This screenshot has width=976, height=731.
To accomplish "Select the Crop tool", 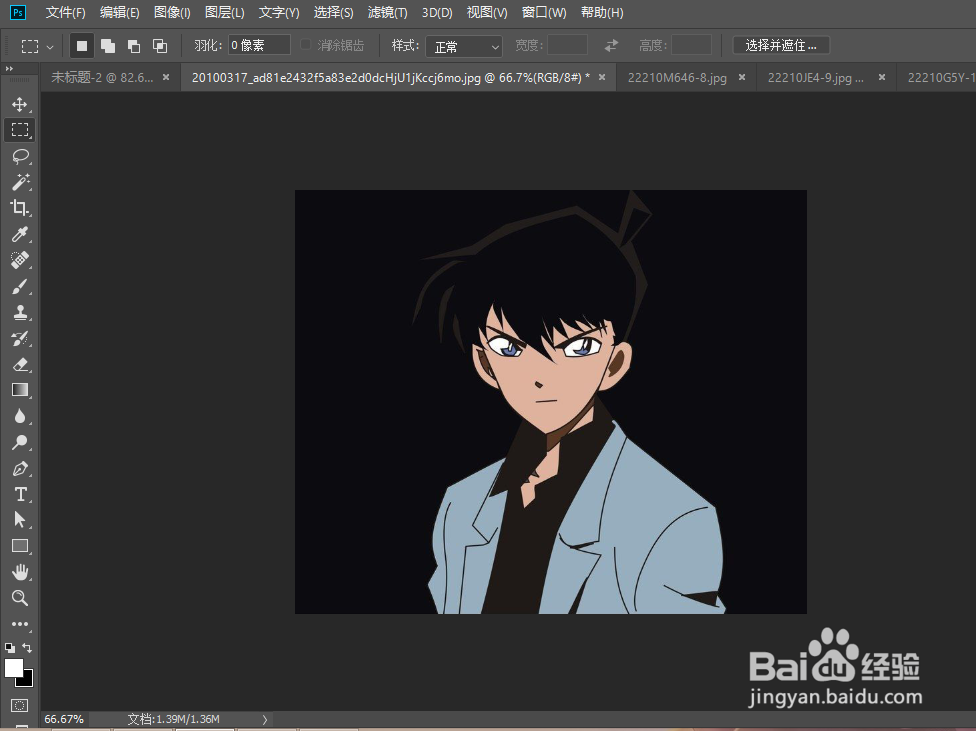I will point(19,208).
